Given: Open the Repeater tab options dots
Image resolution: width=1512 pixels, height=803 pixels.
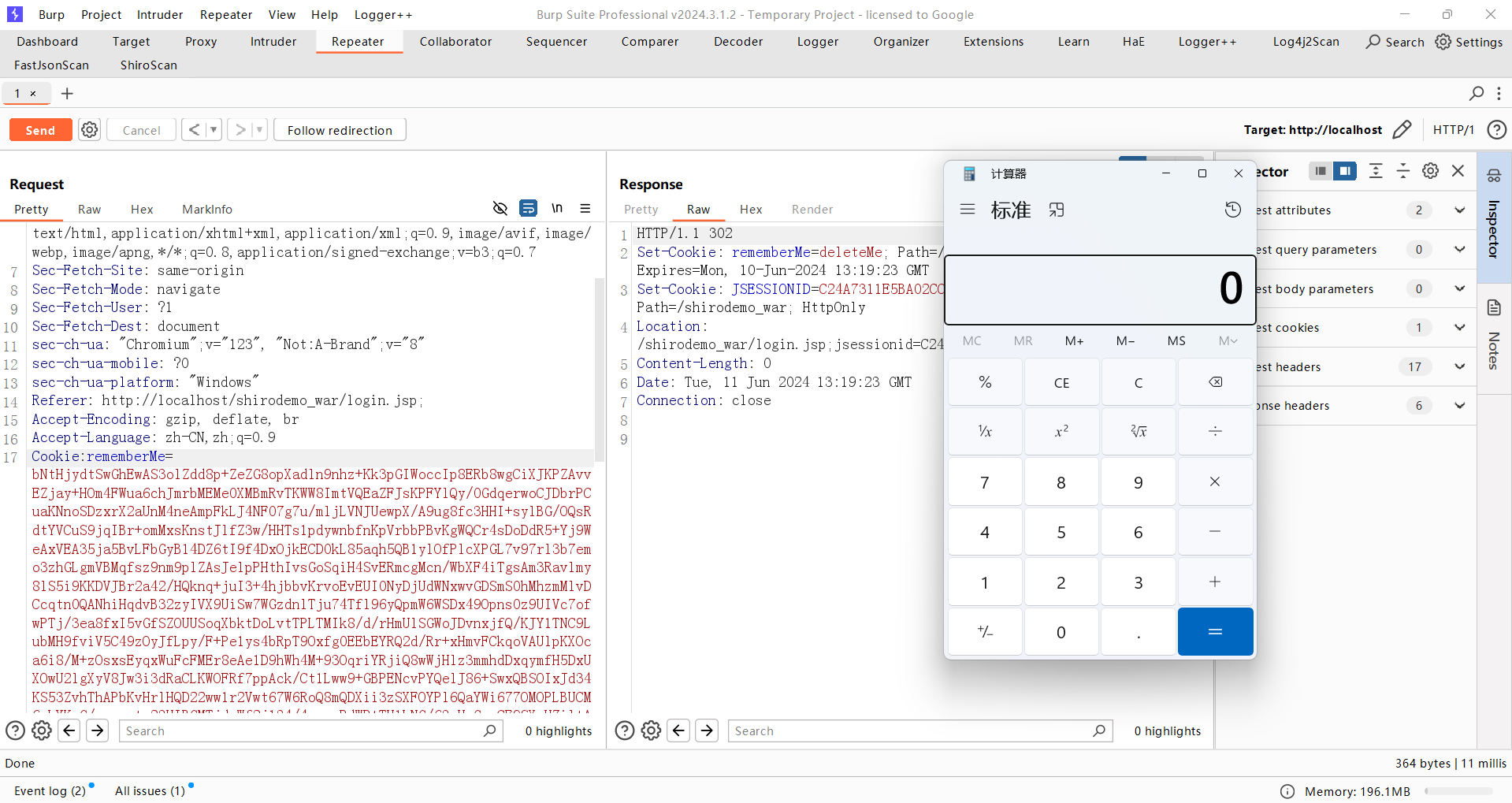Looking at the screenshot, I should [1499, 93].
